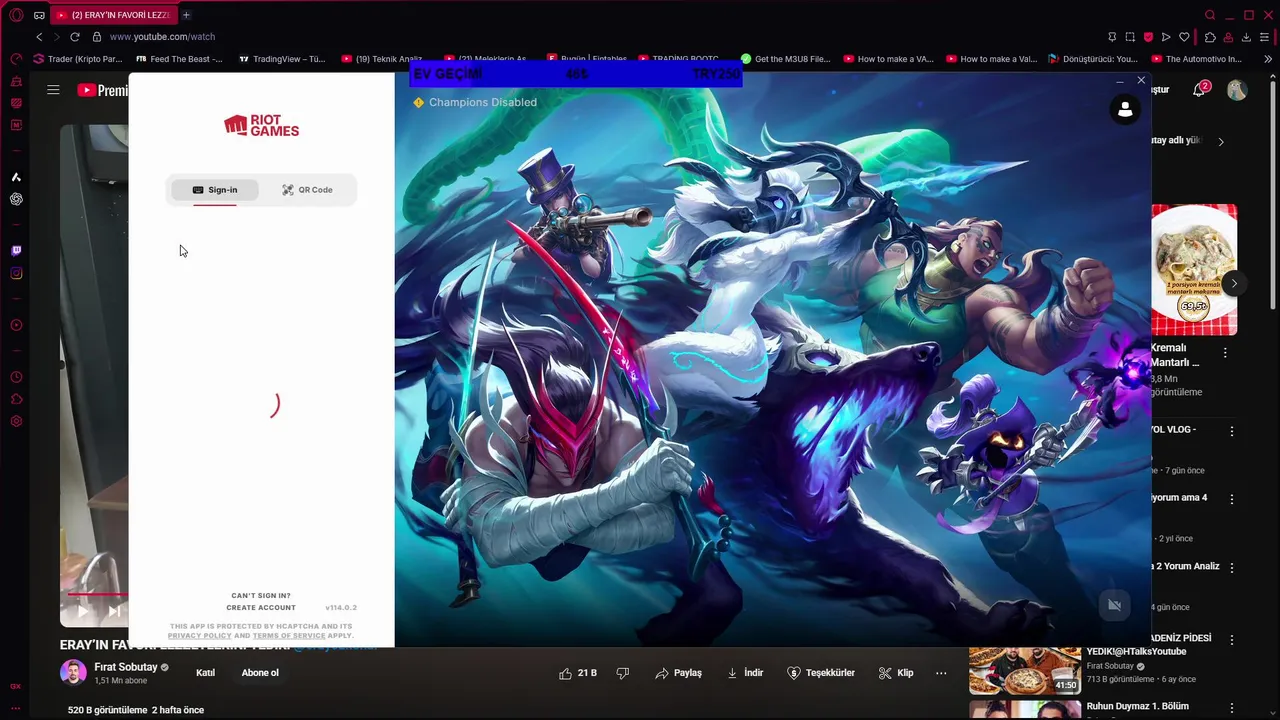
Task: Click the video progress bar
Action: point(97,594)
